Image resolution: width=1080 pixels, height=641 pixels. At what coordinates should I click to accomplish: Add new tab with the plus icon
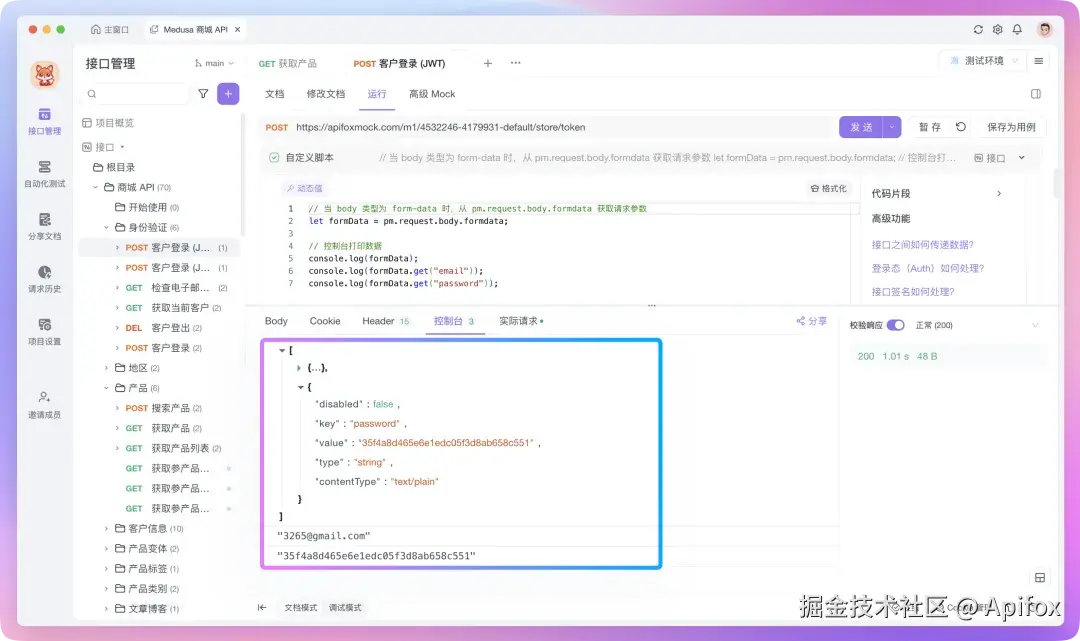[x=488, y=63]
